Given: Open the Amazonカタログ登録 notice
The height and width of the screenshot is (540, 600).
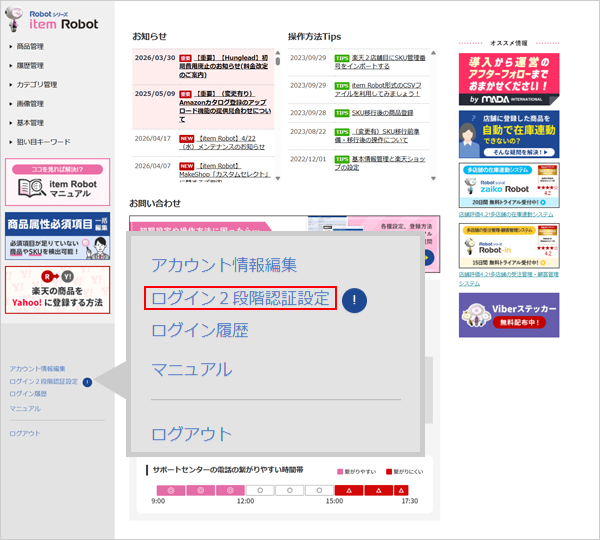Looking at the screenshot, I should (226, 106).
